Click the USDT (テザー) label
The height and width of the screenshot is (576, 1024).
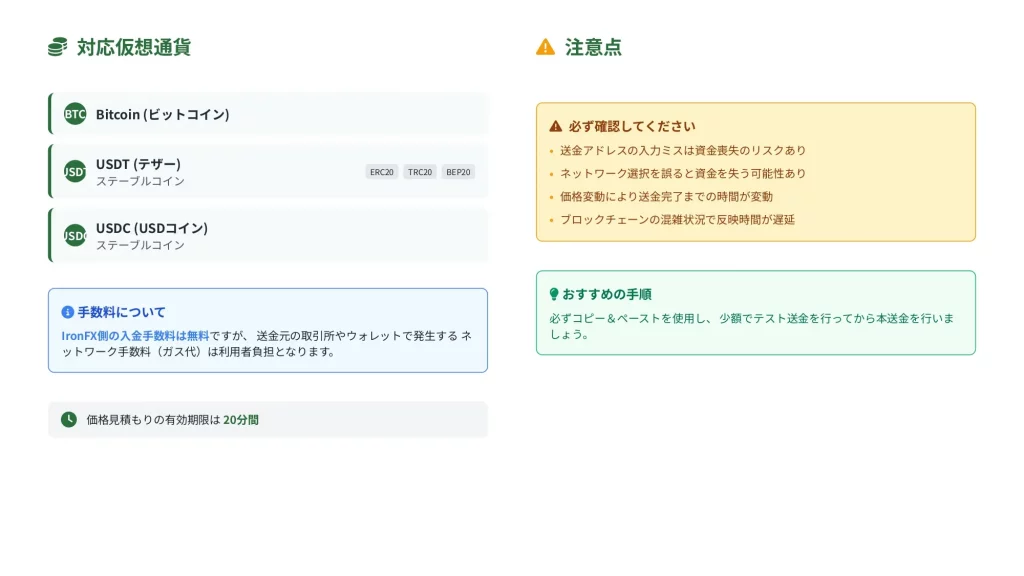coord(138,163)
